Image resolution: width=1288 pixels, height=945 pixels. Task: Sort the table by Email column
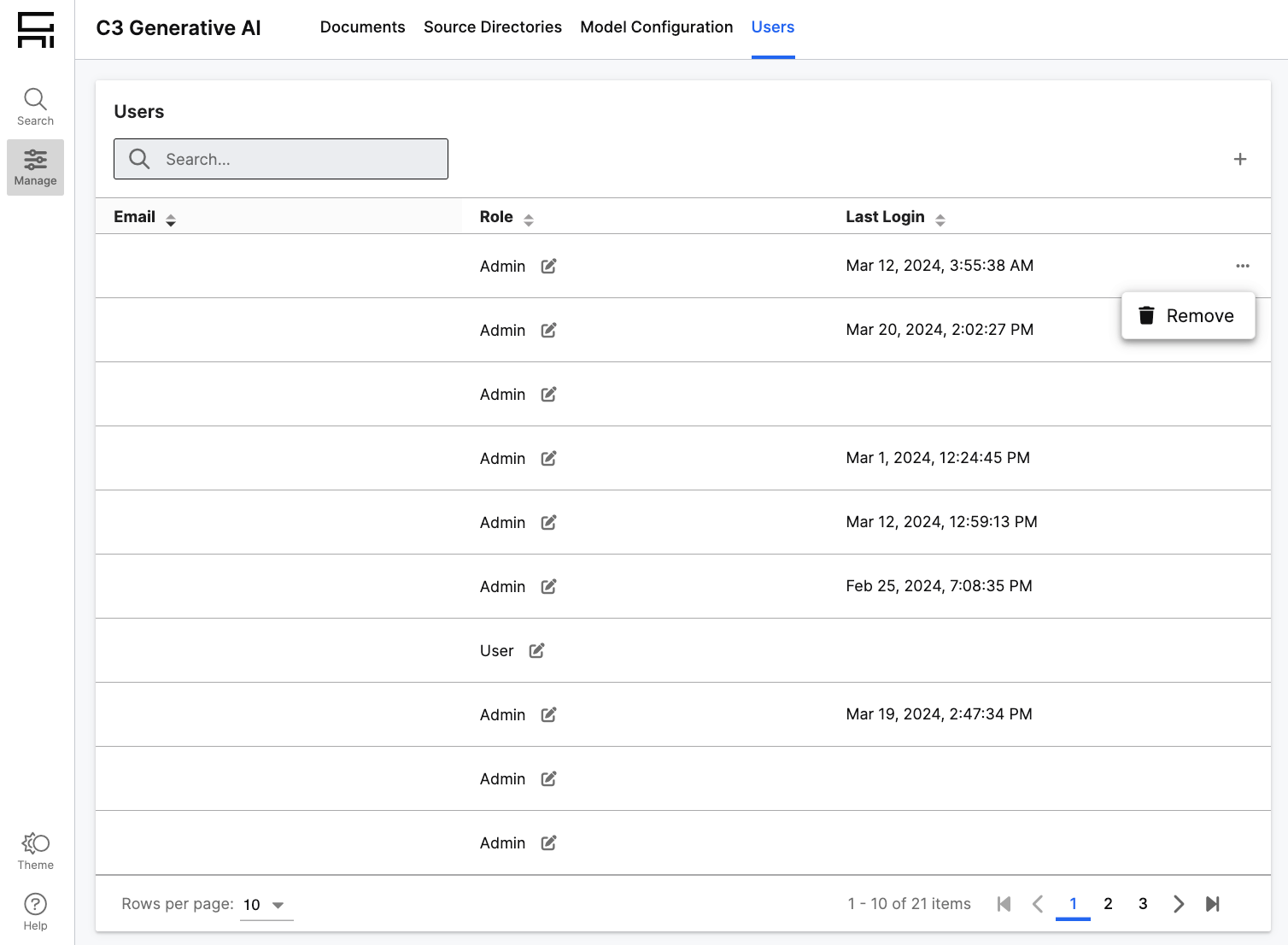(171, 220)
